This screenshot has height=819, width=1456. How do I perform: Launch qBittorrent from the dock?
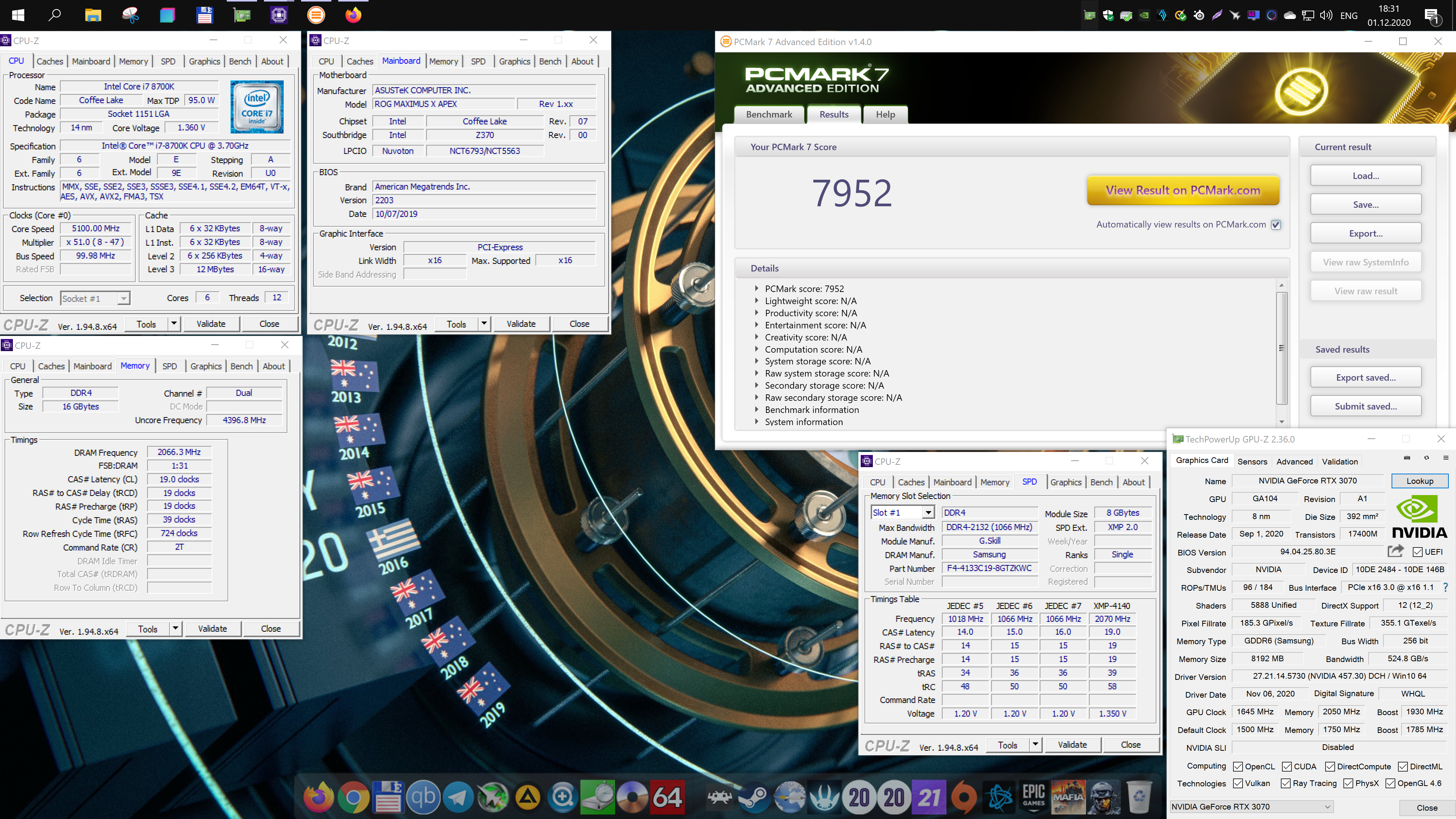423,797
